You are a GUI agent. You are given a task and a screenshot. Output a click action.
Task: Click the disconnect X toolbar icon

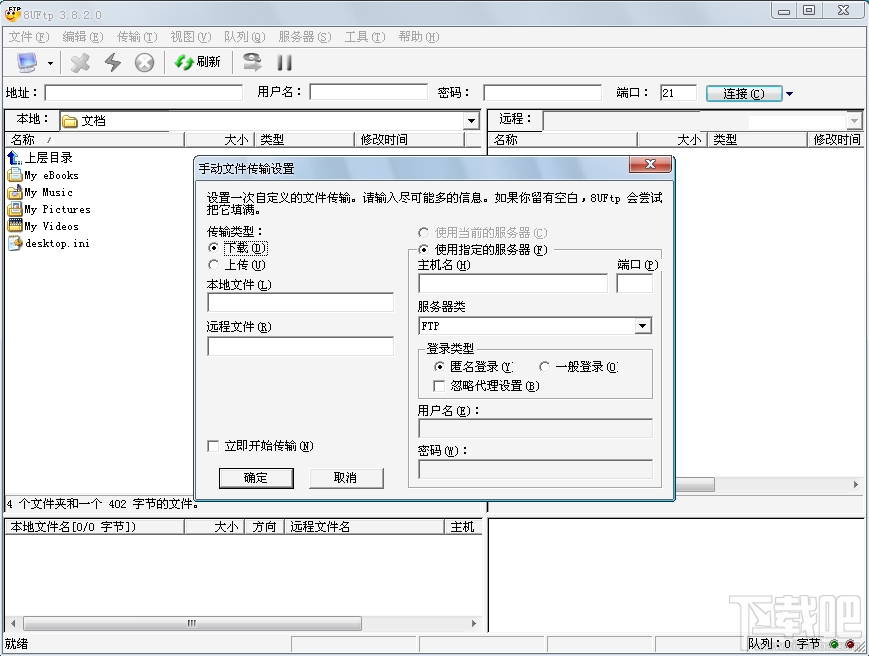[80, 63]
